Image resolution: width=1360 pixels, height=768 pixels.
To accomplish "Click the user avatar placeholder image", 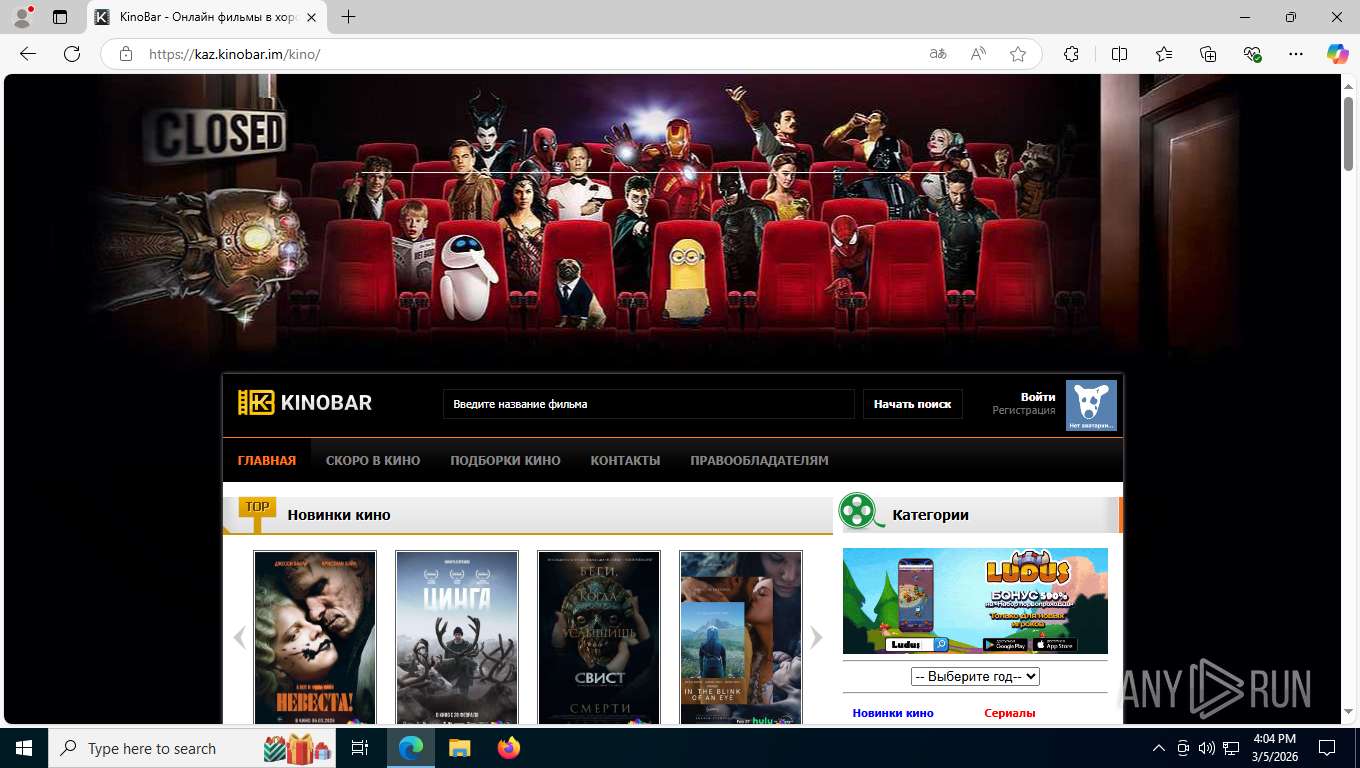I will (x=1091, y=405).
